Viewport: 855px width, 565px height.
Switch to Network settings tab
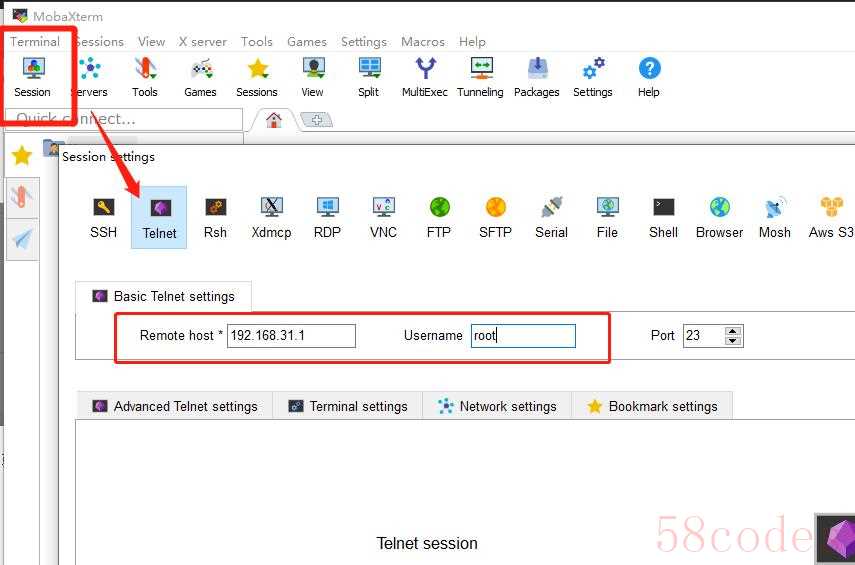pyautogui.click(x=497, y=406)
